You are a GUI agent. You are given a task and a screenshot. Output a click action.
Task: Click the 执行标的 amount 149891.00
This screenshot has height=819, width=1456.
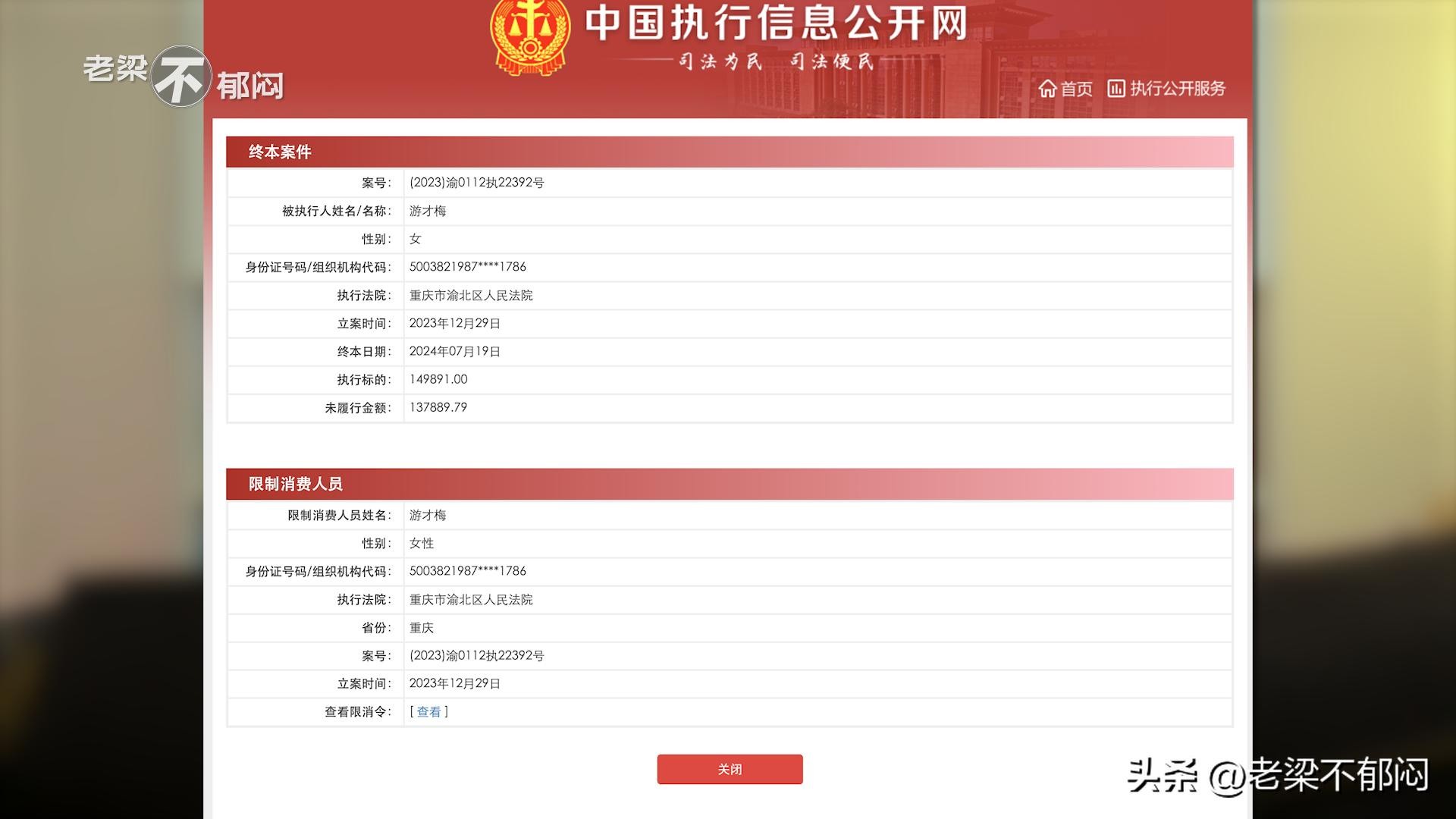438,379
